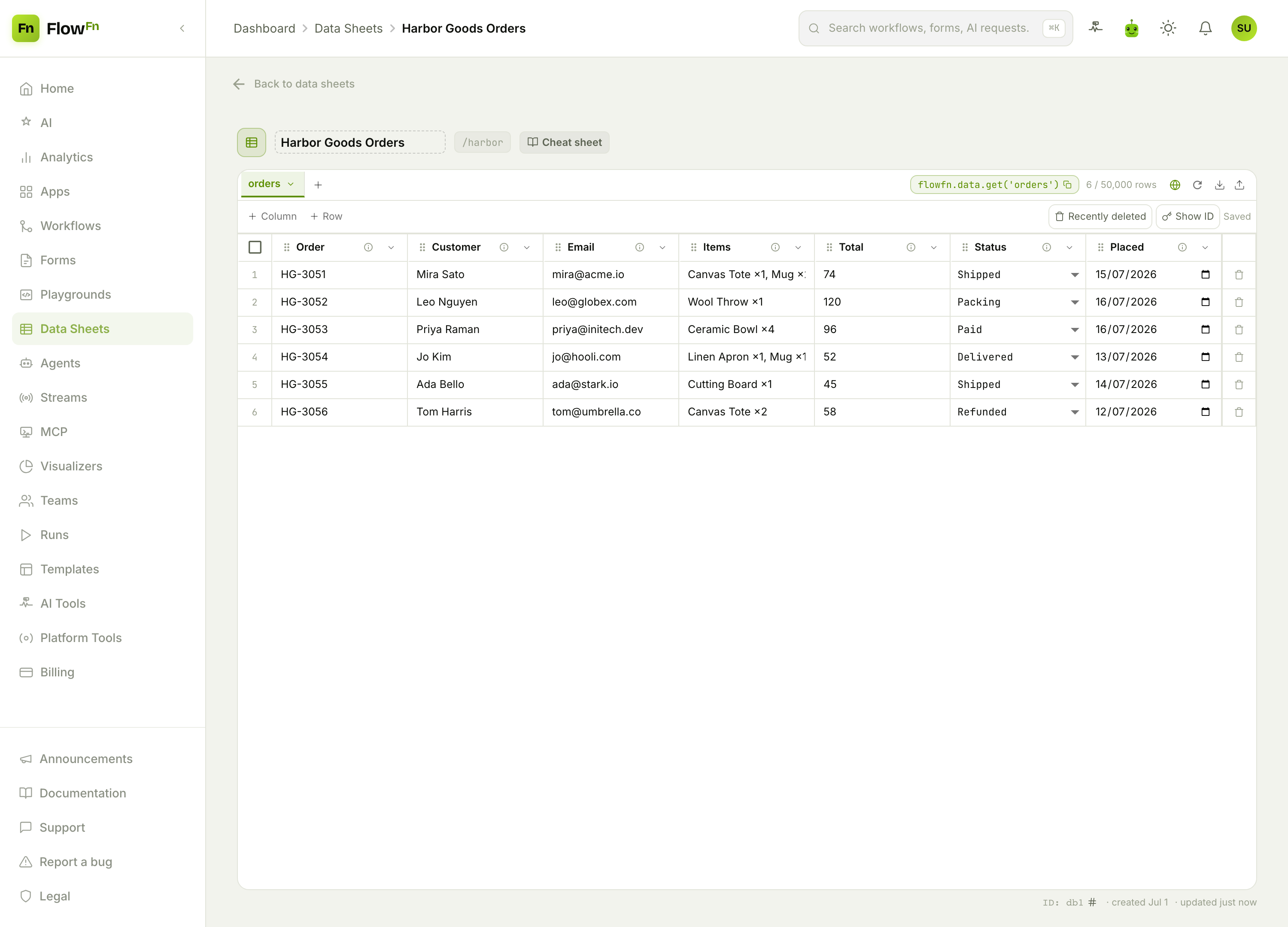Viewport: 1288px width, 927px height.
Task: Collapse the sidebar with the chevron
Action: [x=182, y=28]
